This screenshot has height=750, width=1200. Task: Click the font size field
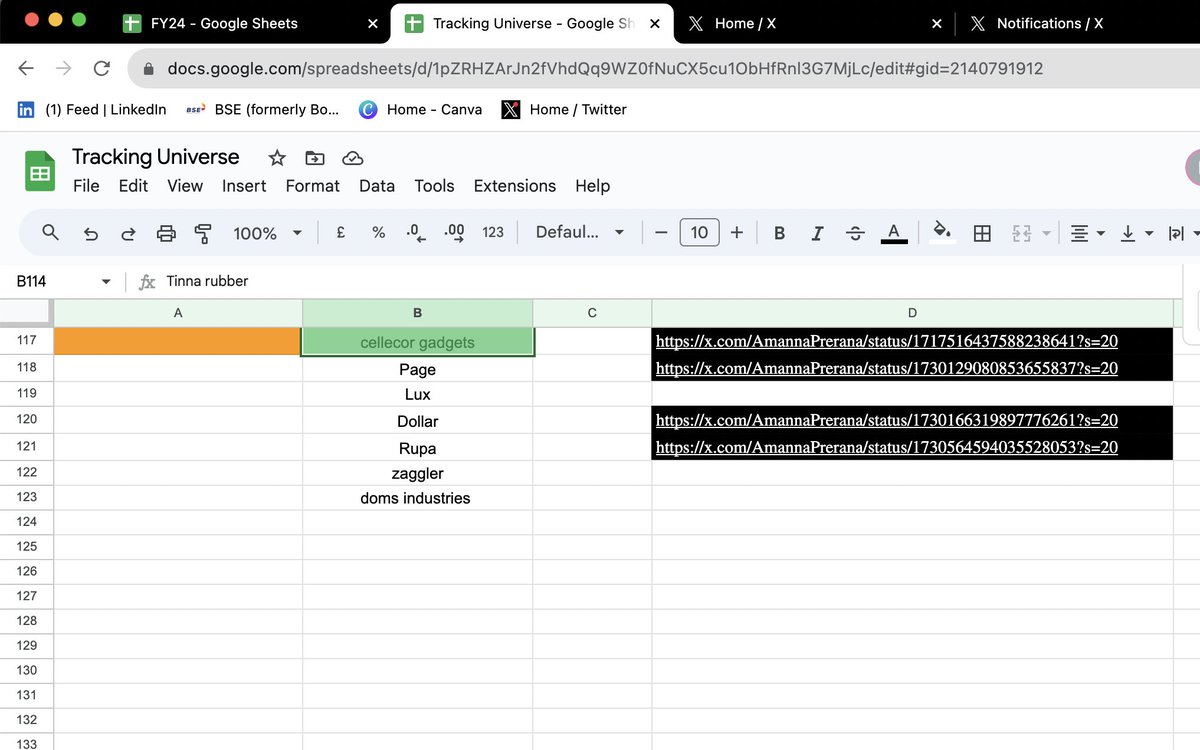click(699, 233)
